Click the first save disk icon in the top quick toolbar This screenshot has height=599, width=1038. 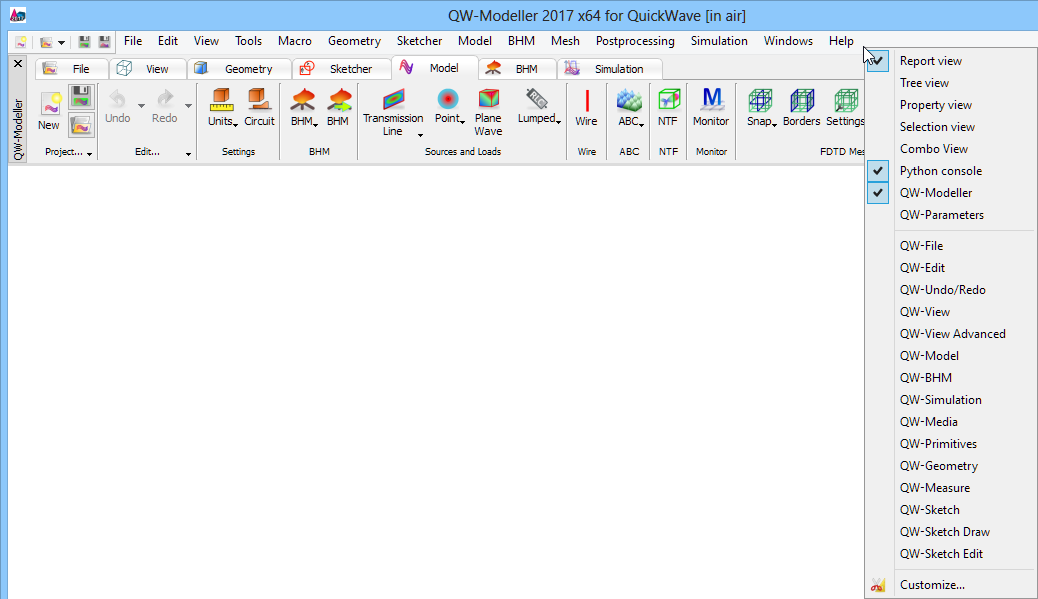point(84,42)
